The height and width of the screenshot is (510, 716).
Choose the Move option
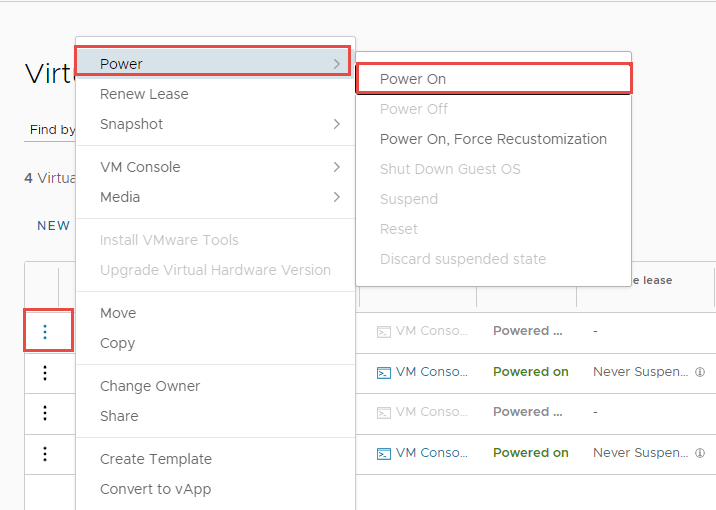(118, 313)
